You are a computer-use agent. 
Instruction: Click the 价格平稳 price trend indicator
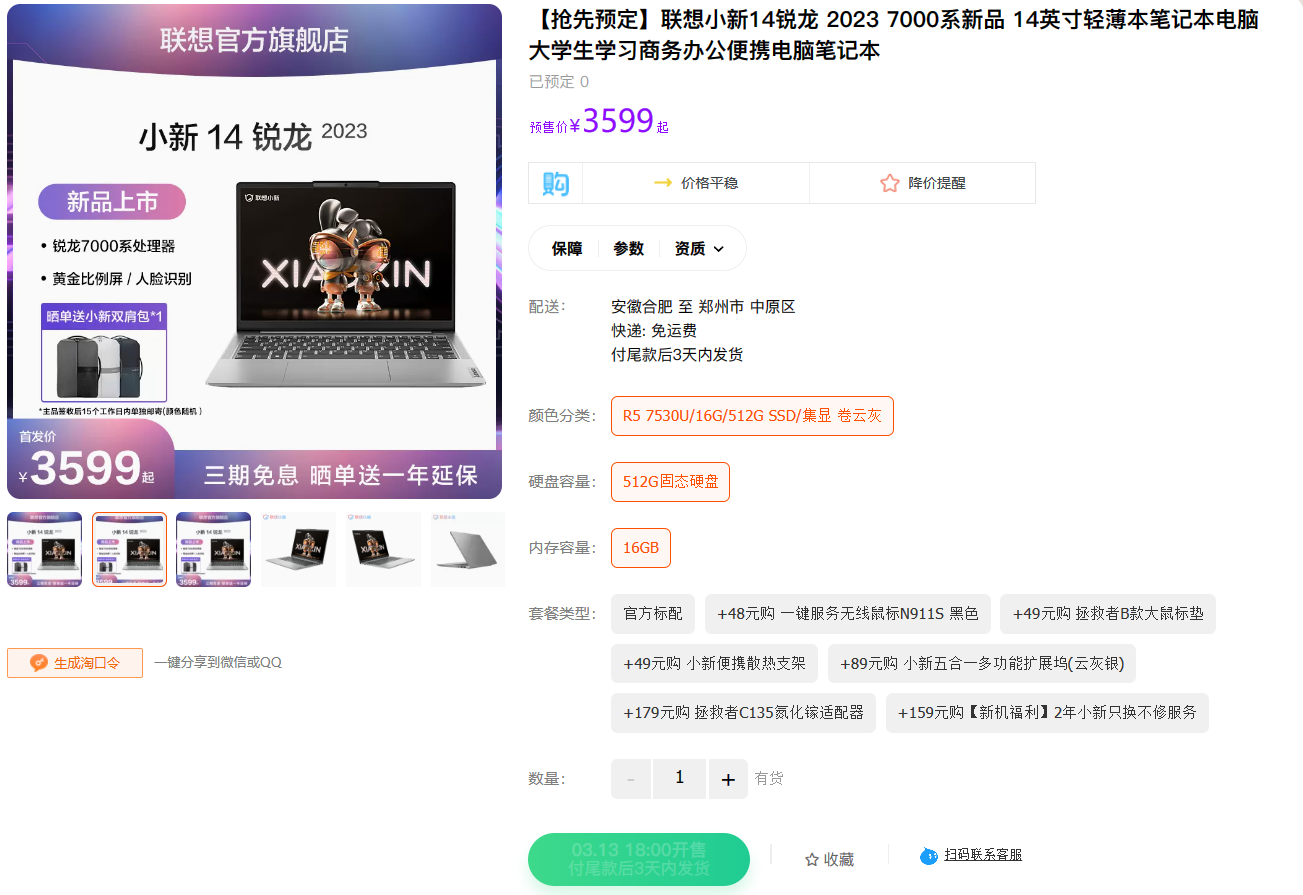(x=696, y=183)
